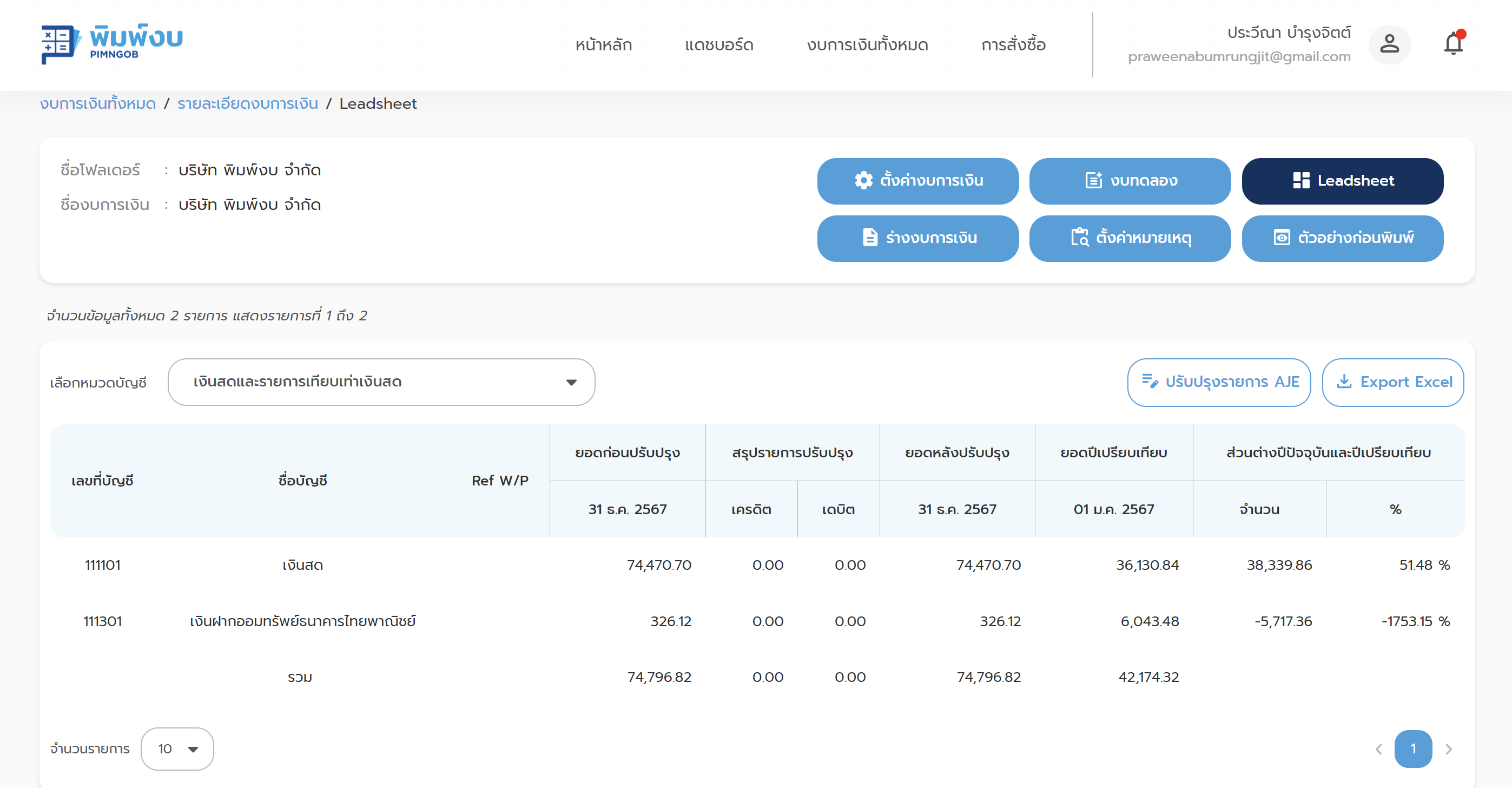Expand the rows-per-page dropdown showing 10
Screen dimensions: 1512x788
(177, 748)
